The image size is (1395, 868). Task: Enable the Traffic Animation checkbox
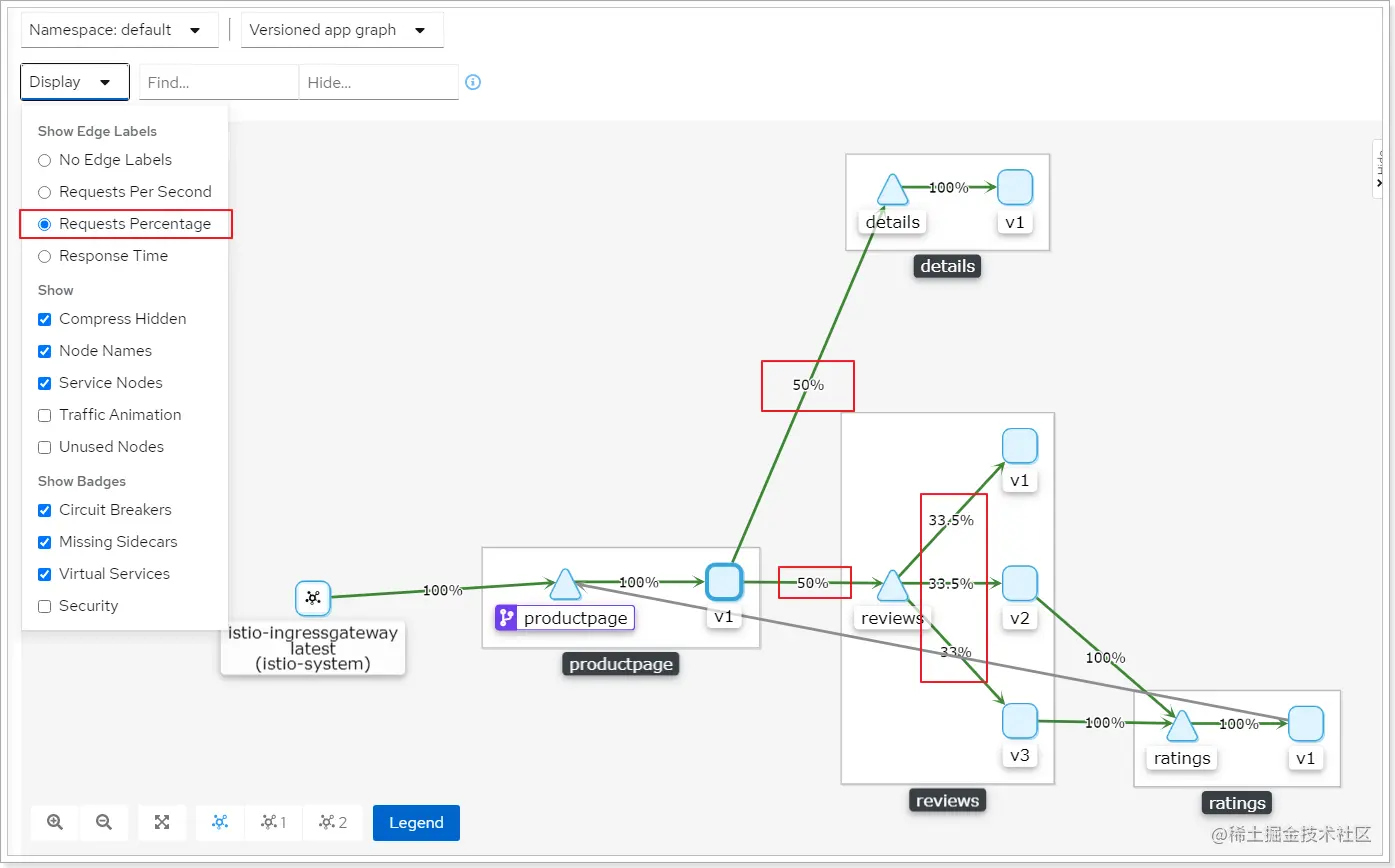point(44,415)
